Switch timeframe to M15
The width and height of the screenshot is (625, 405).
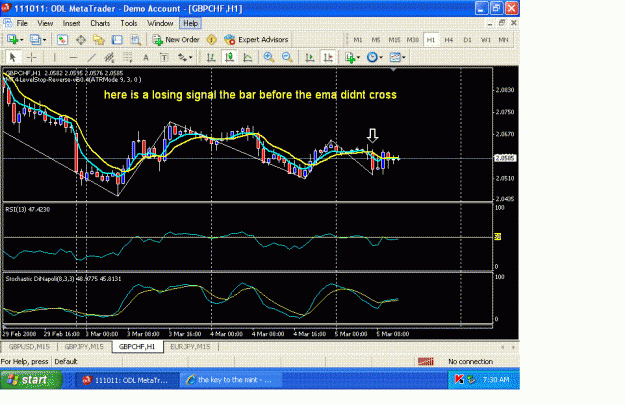coord(394,40)
